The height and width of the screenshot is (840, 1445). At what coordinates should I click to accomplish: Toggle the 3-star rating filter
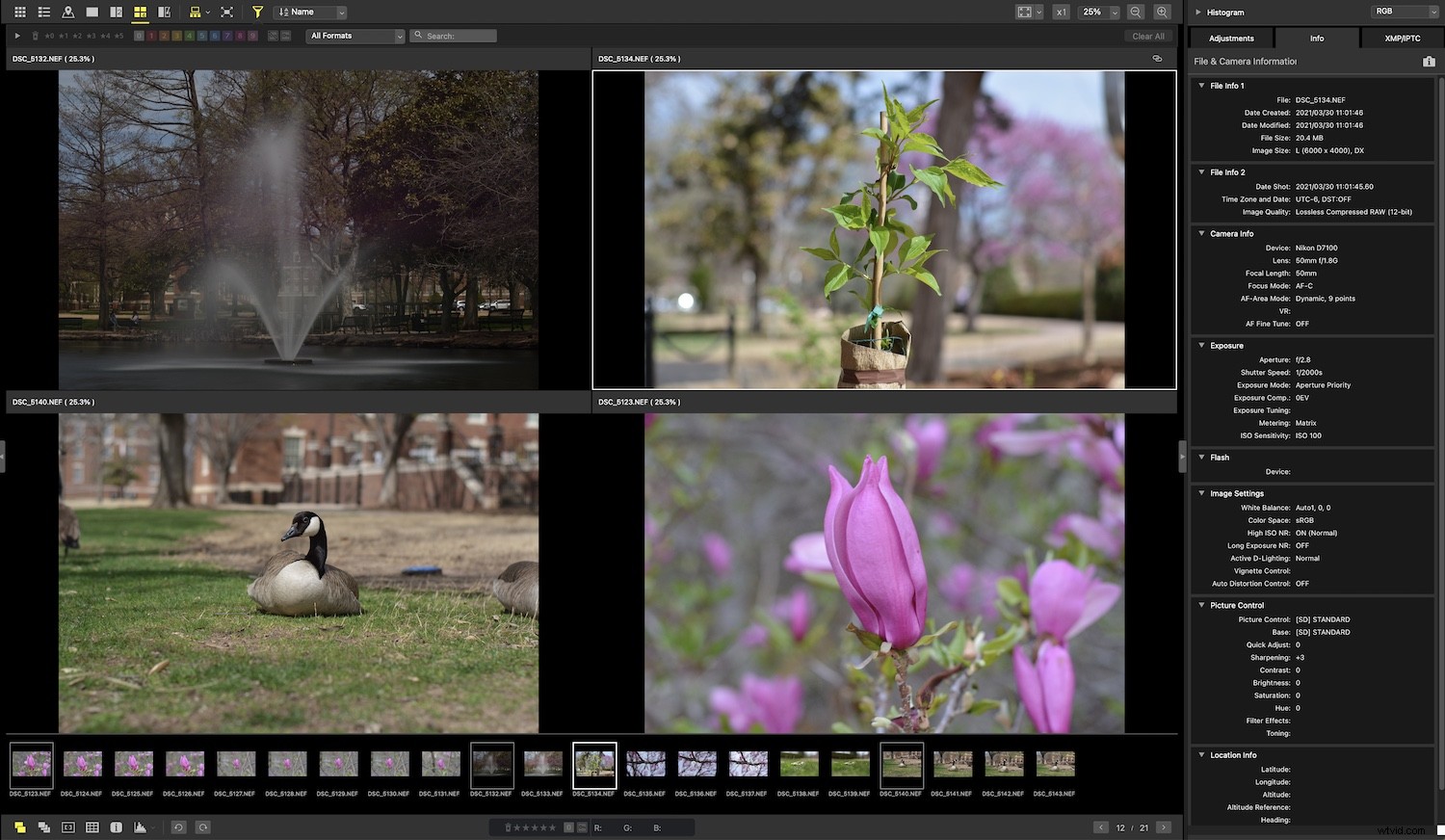pyautogui.click(x=91, y=36)
